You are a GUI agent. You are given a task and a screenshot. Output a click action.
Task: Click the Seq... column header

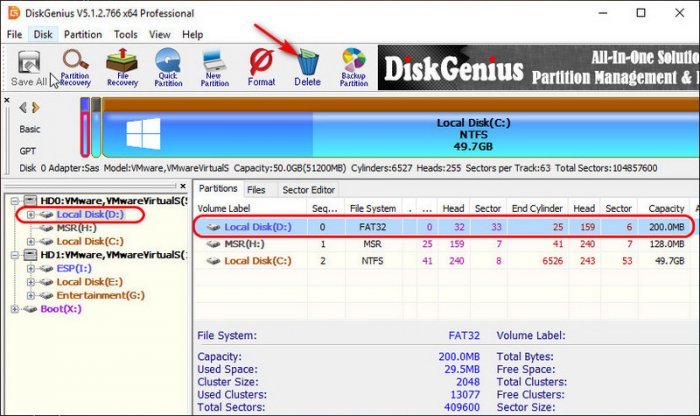325,208
